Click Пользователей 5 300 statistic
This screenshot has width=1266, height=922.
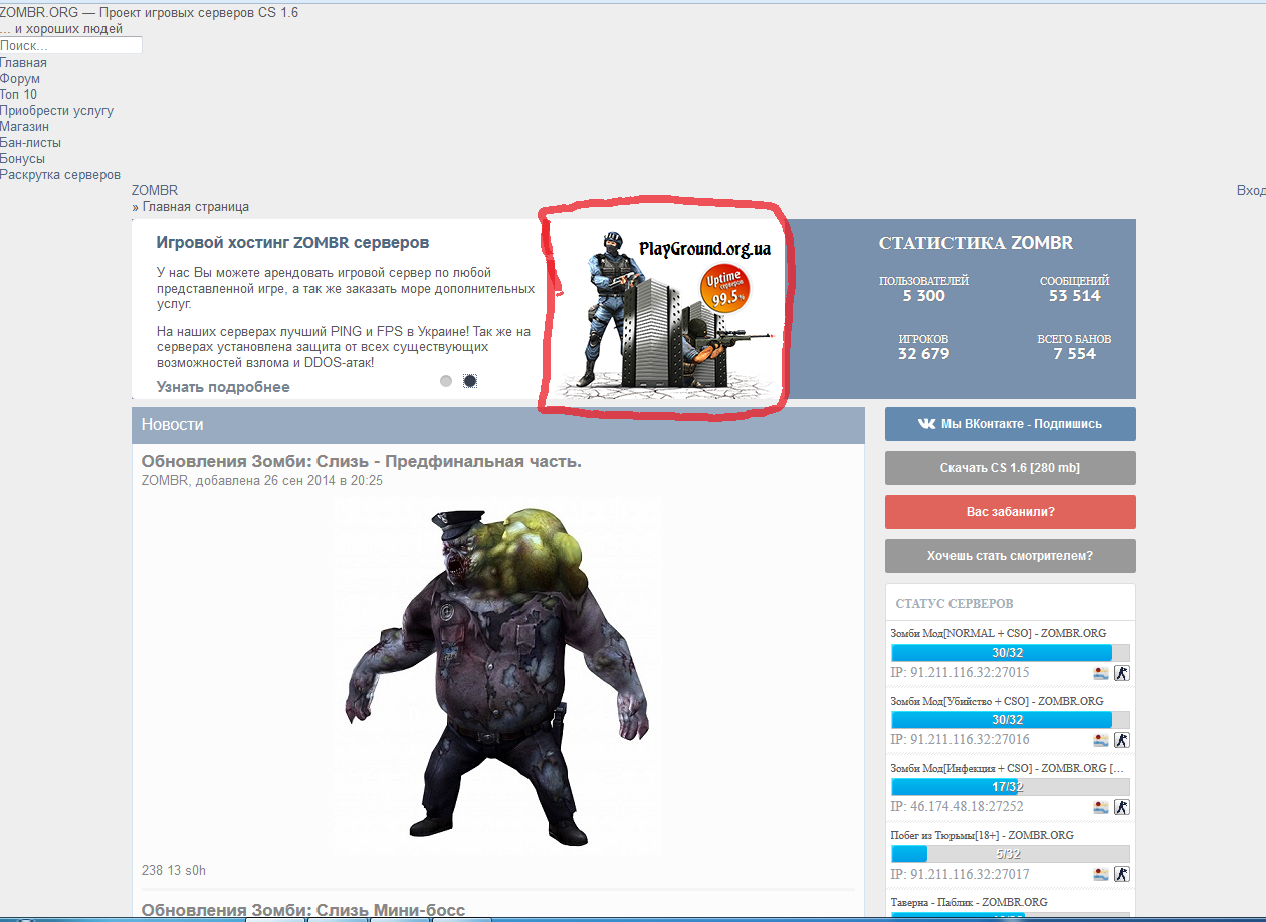(924, 289)
